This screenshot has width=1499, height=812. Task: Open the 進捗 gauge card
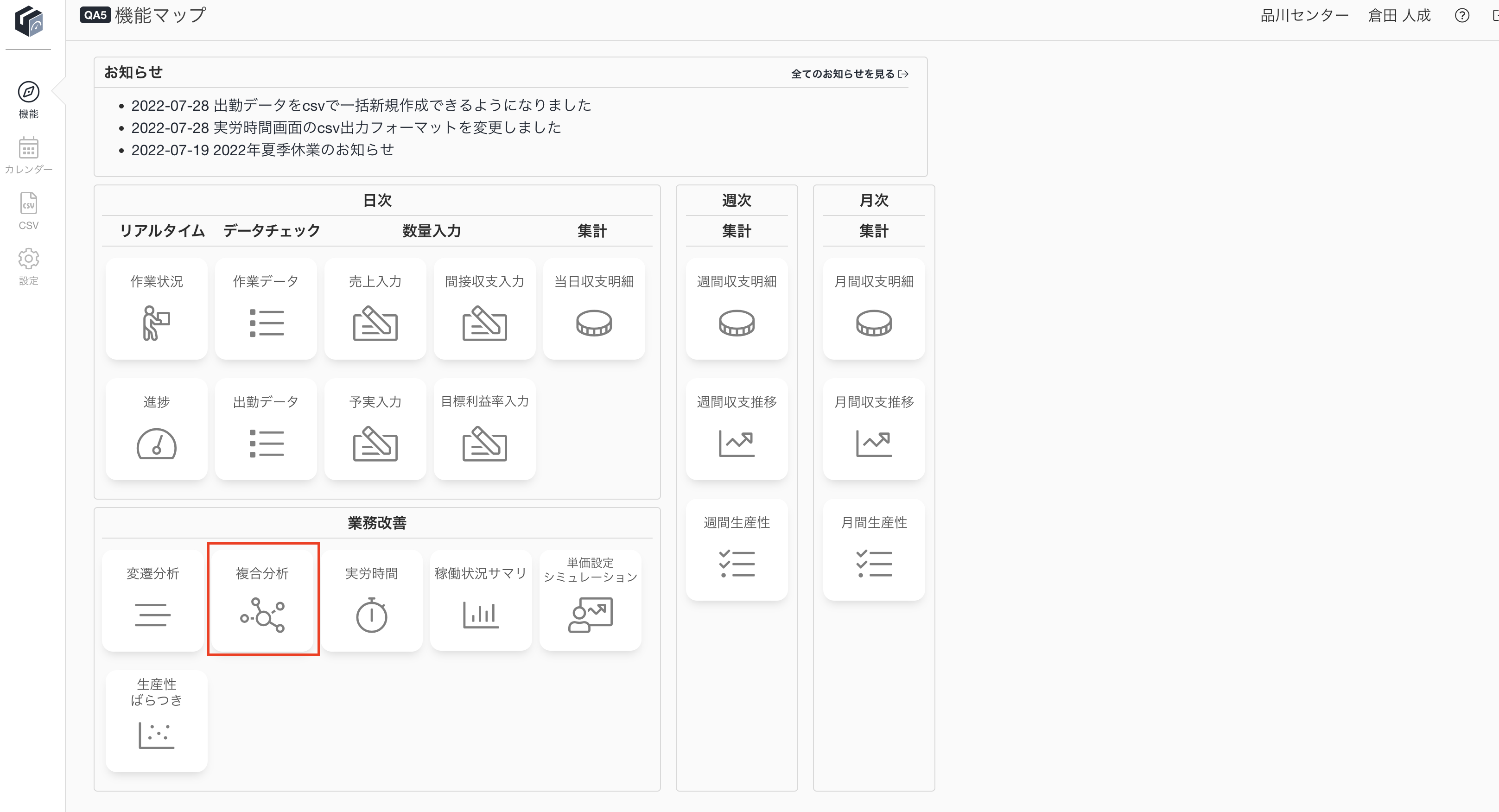pyautogui.click(x=157, y=429)
